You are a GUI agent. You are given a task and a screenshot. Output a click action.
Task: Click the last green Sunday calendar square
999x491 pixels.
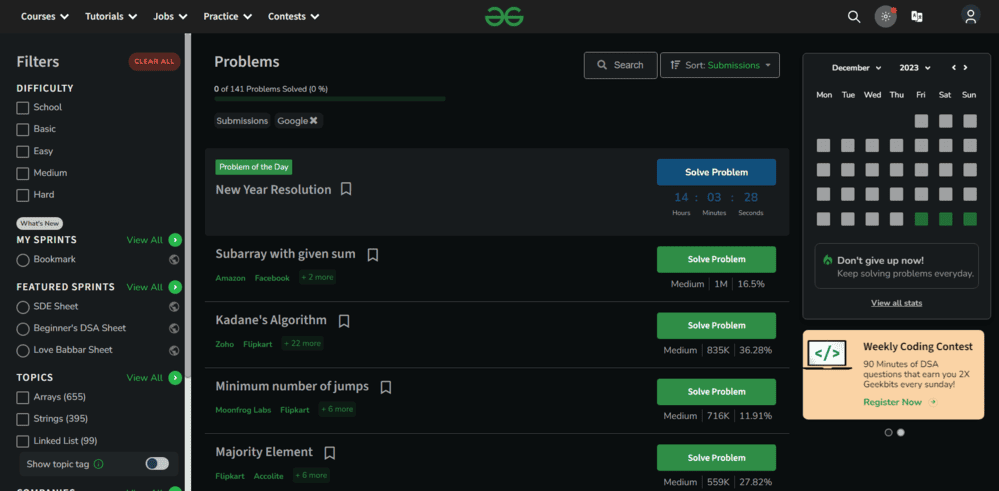(970, 219)
